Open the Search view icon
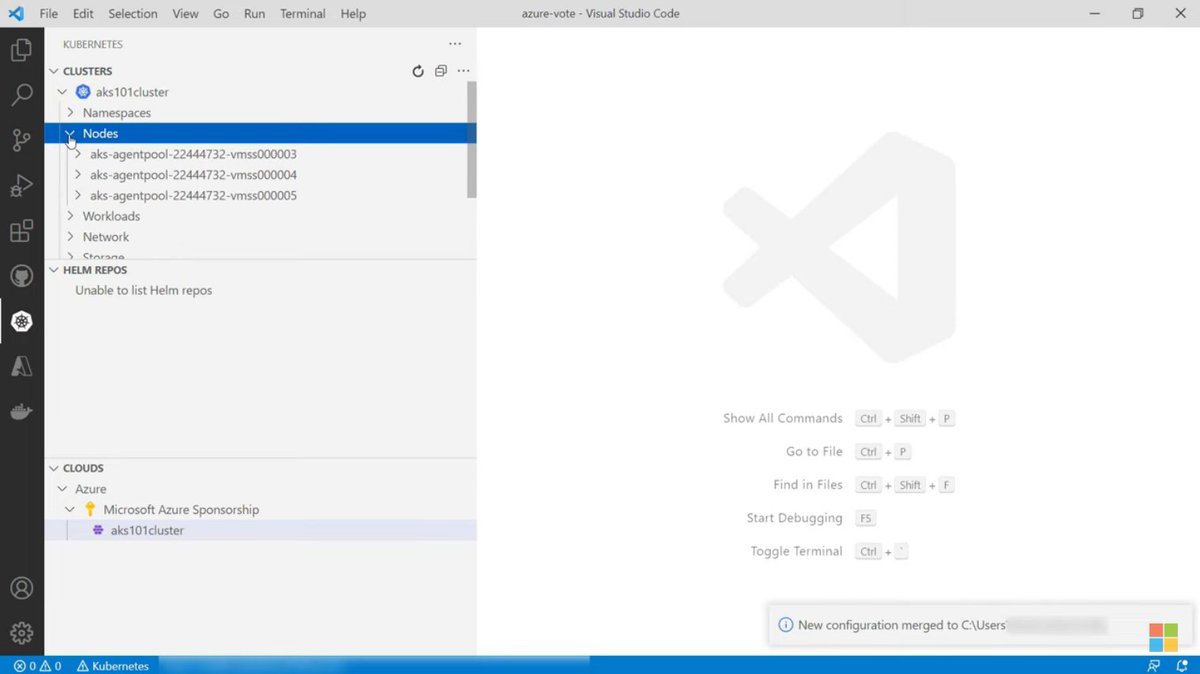Image resolution: width=1200 pixels, height=674 pixels. click(21, 95)
